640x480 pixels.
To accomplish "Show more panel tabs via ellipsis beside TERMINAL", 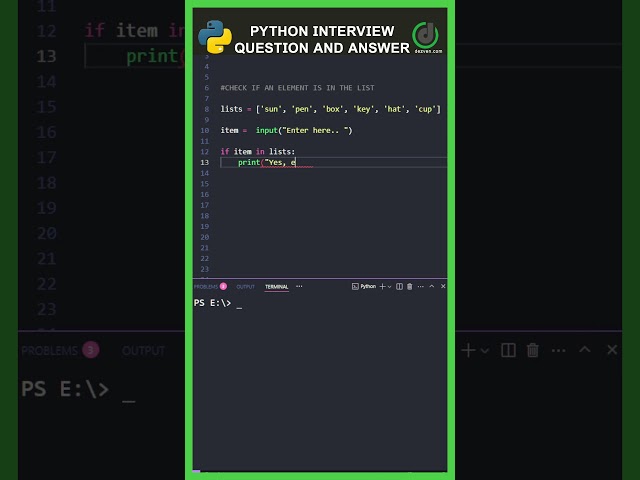I will [299, 286].
